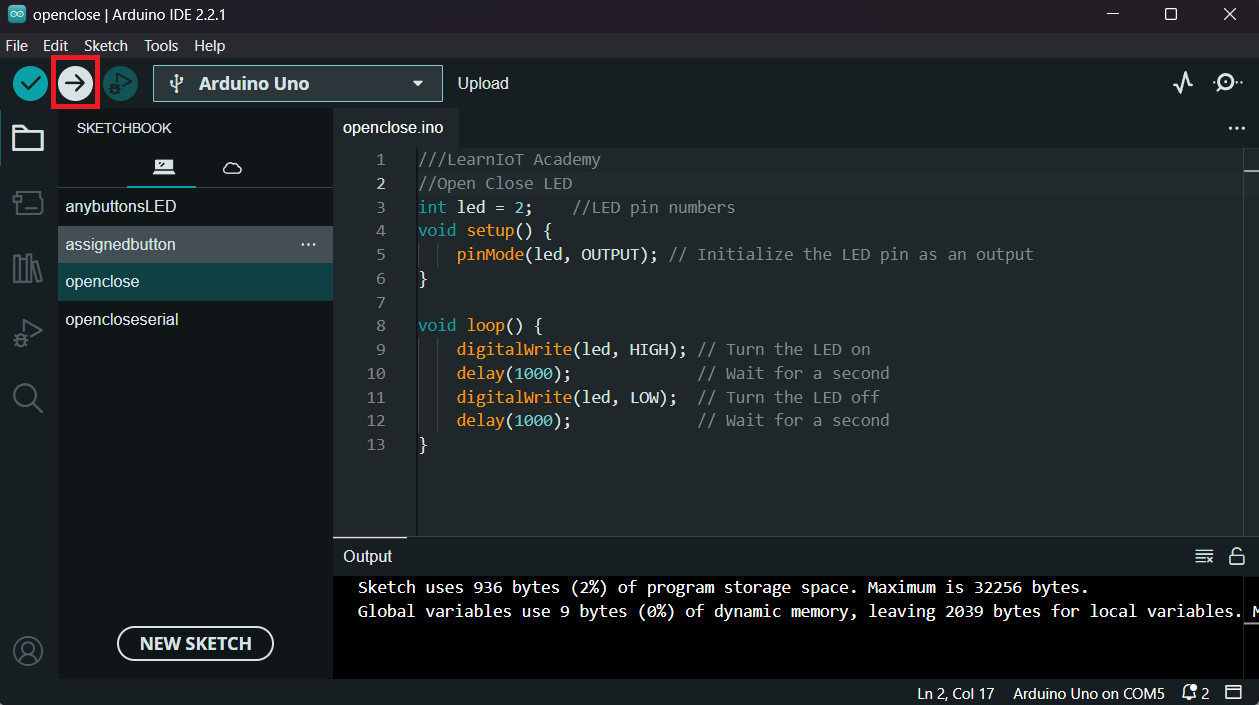Open the assignedbutton sketch
Image resolution: width=1259 pixels, height=705 pixels.
(x=195, y=244)
